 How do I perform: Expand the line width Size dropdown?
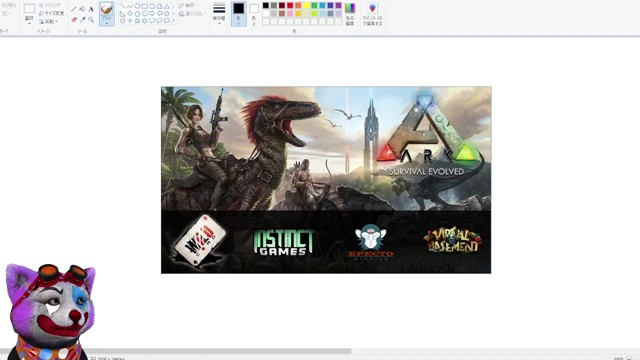tap(219, 14)
